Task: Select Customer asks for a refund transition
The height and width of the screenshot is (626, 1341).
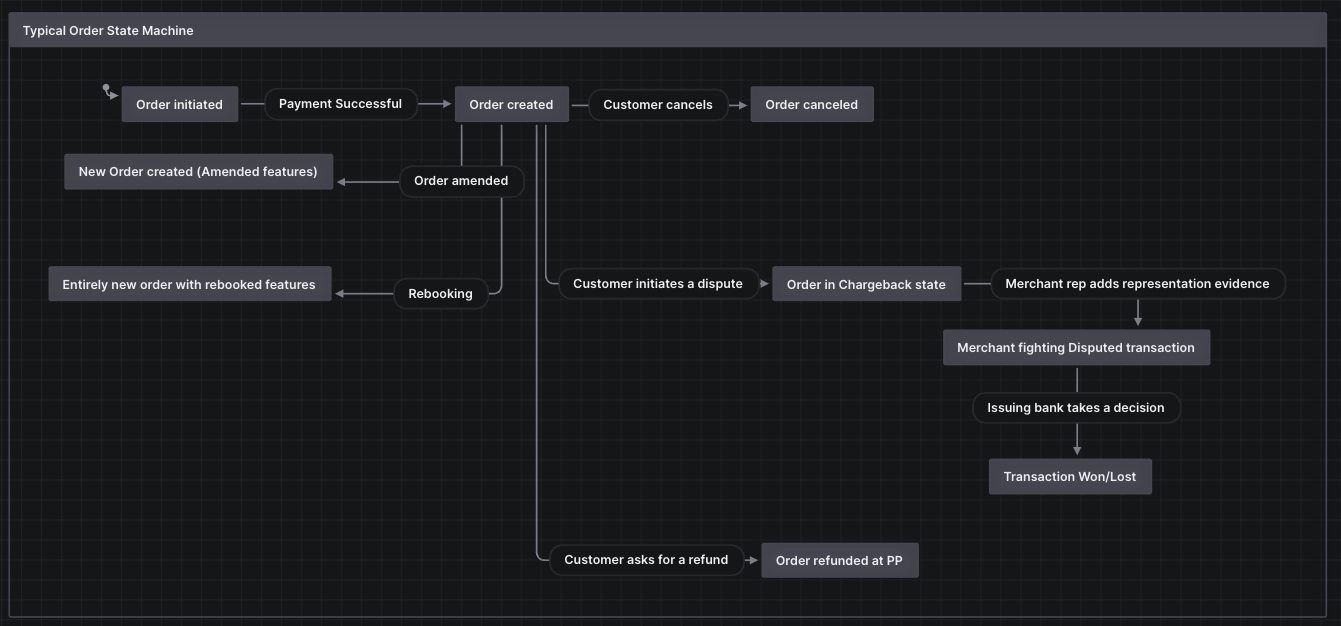Action: [647, 560]
